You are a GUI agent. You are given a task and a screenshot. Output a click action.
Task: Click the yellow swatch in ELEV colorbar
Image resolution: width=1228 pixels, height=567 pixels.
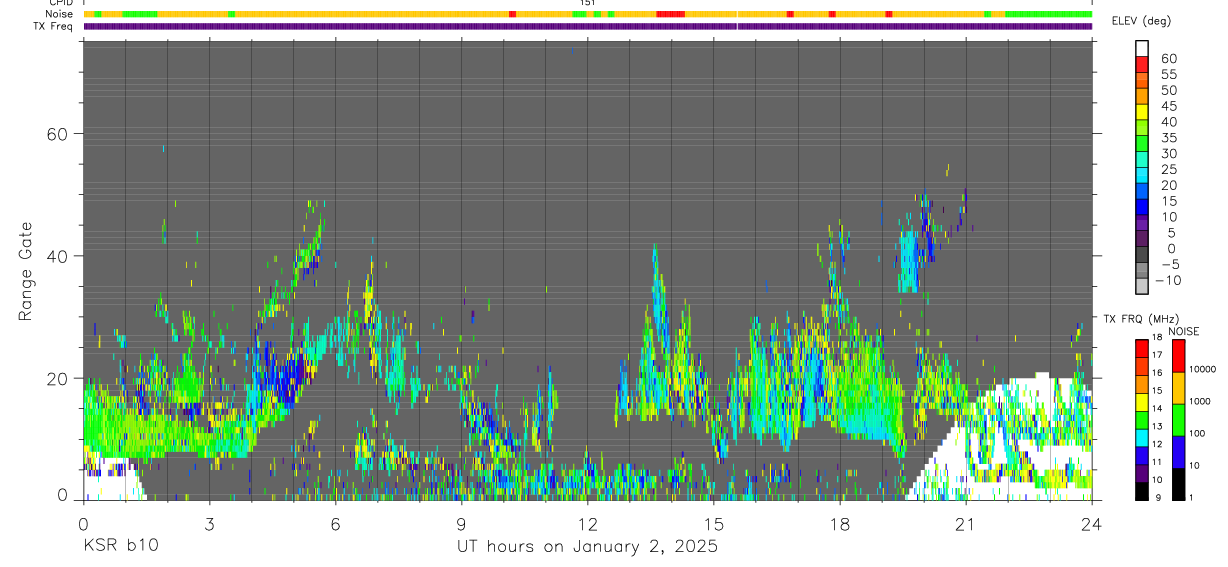pos(1142,111)
